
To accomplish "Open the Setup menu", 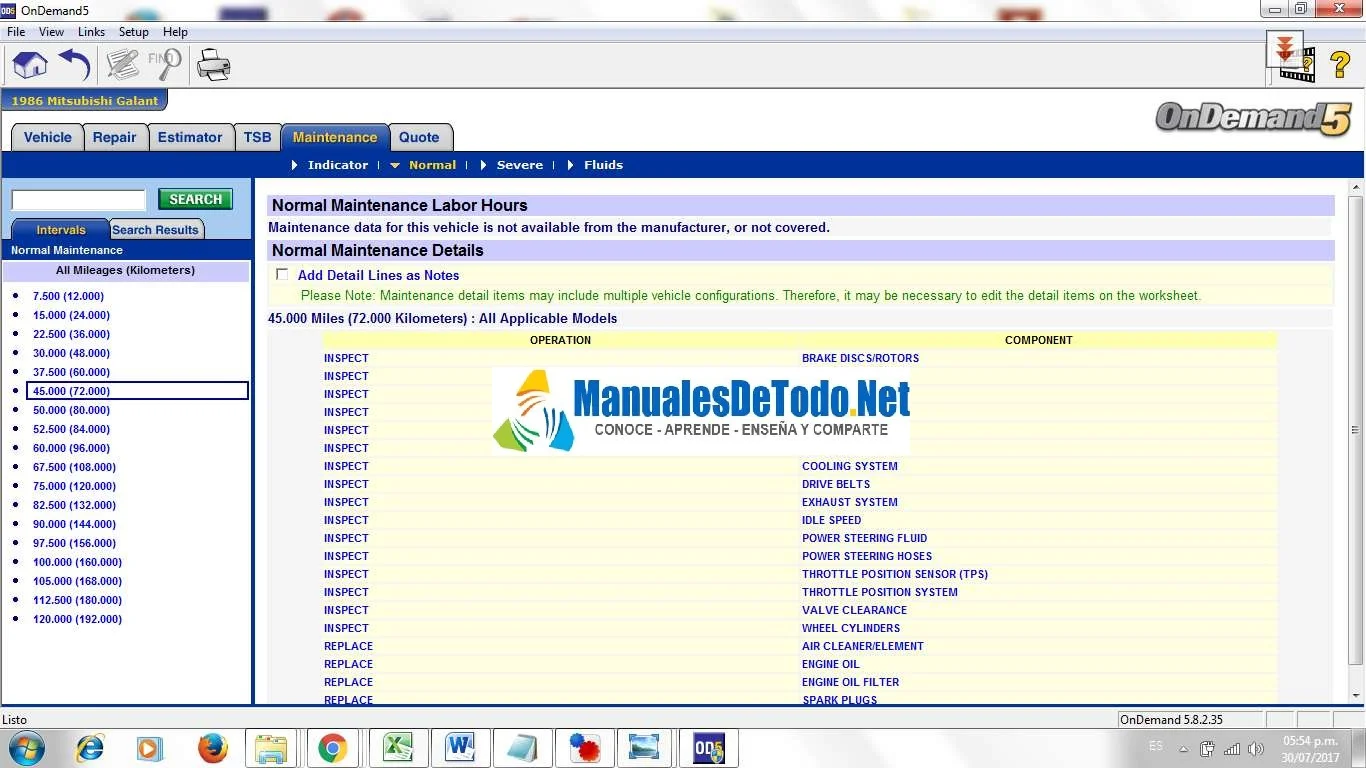I will pos(133,32).
